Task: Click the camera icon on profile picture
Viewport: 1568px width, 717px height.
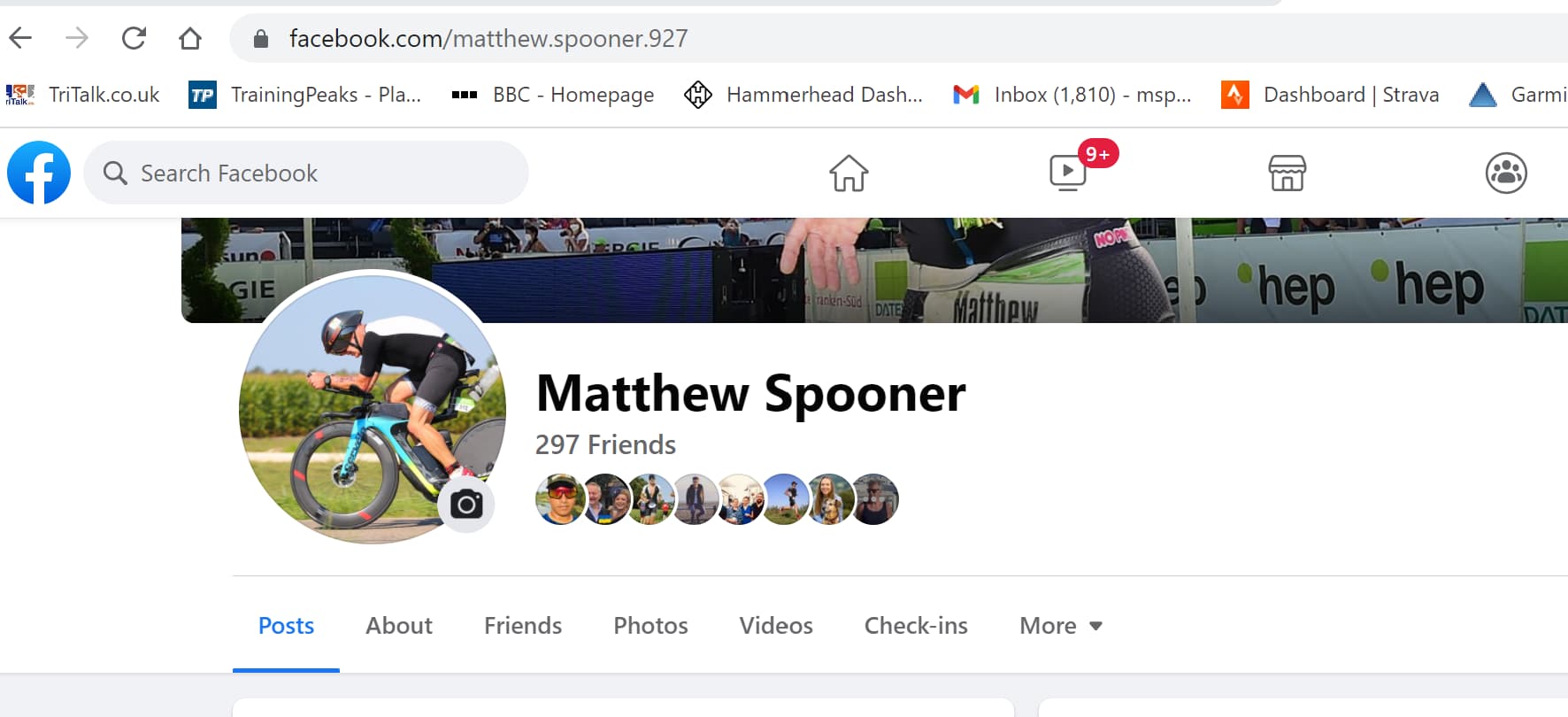Action: (466, 505)
